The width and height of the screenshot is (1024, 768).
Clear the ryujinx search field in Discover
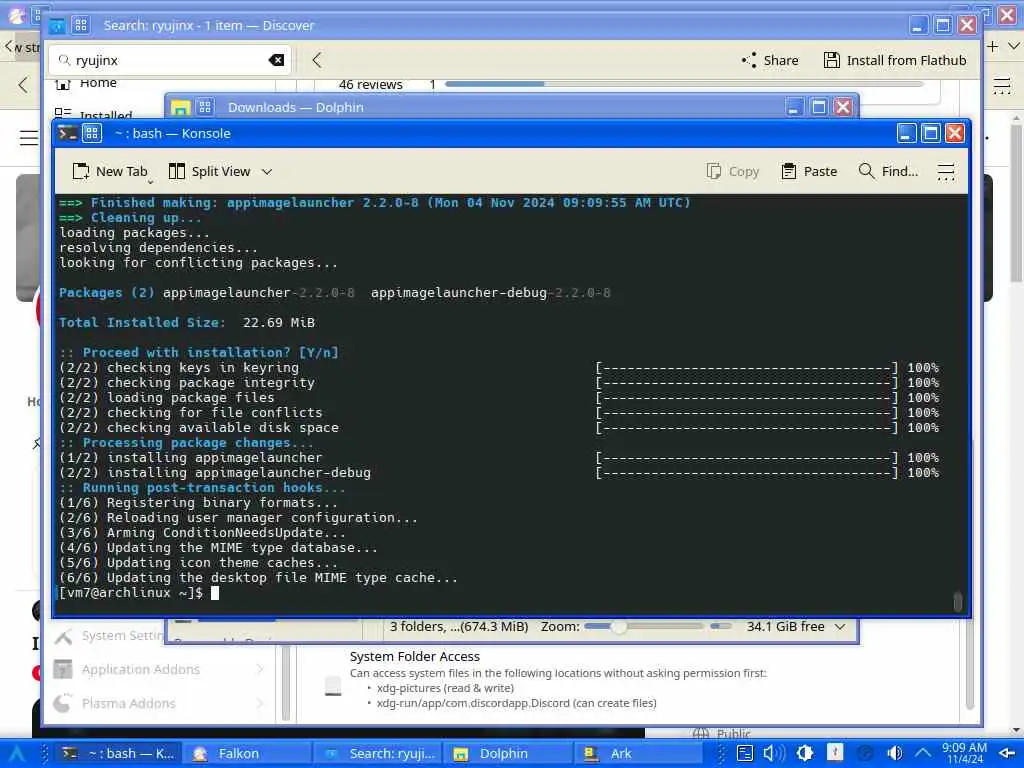point(276,60)
